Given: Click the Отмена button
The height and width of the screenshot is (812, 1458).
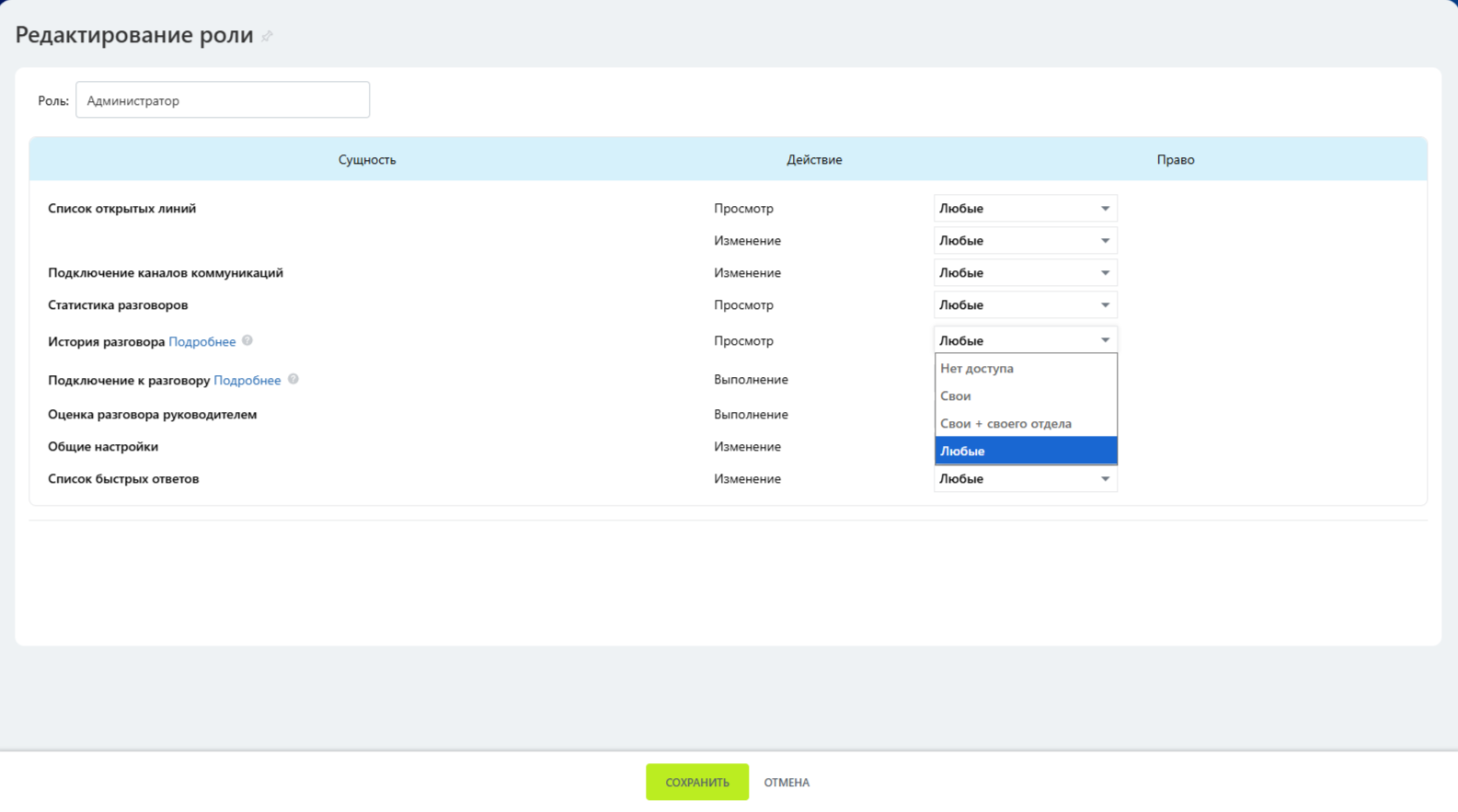Looking at the screenshot, I should coord(786,783).
